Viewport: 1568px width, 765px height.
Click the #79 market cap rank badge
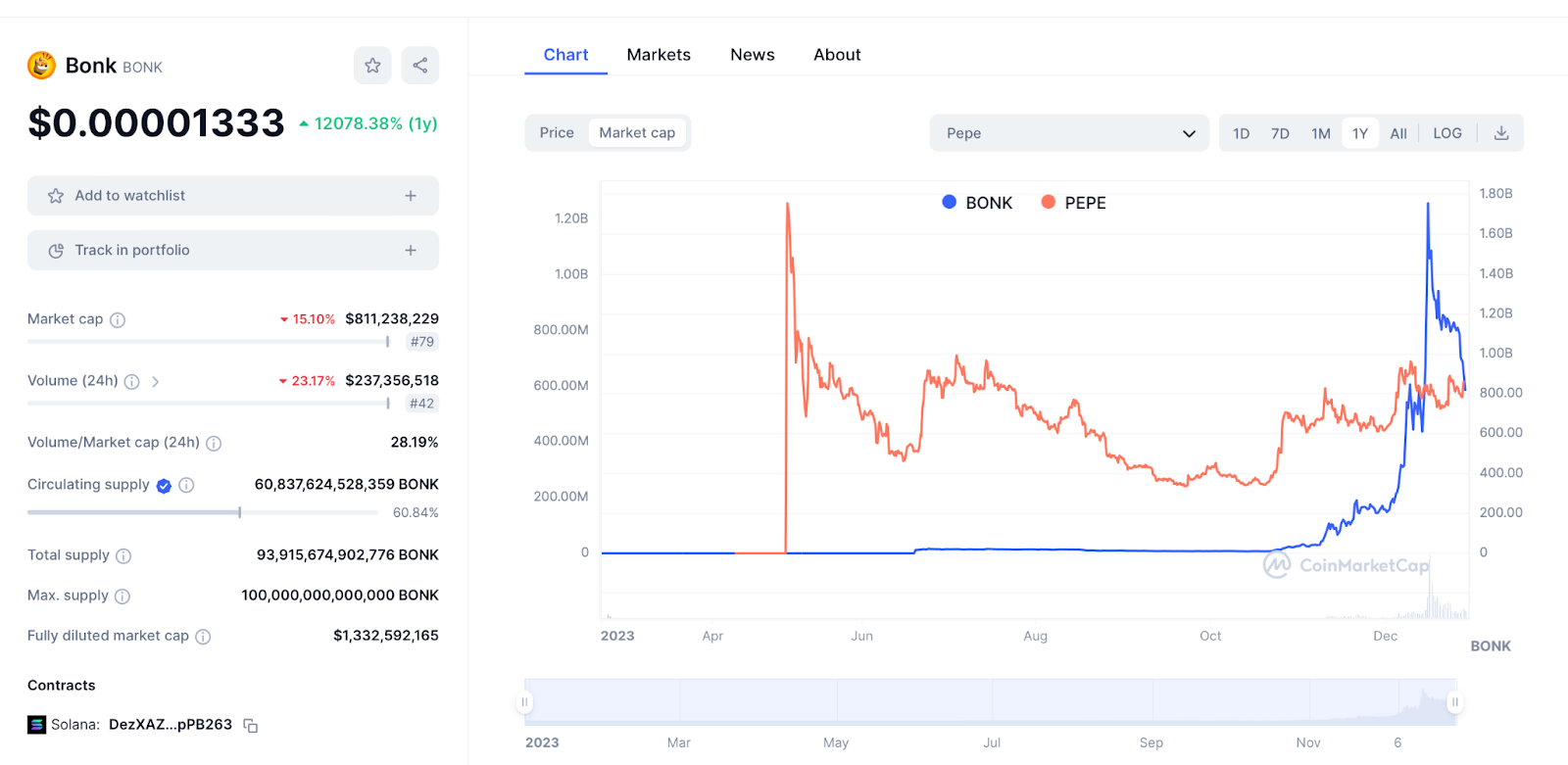(x=422, y=342)
